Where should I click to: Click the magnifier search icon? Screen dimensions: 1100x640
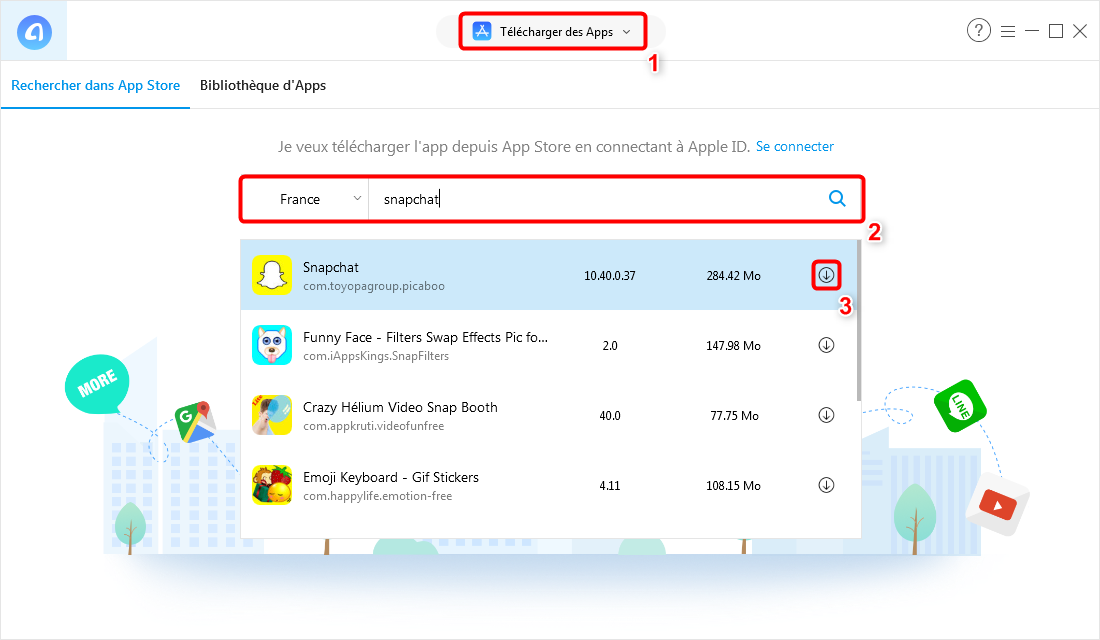point(837,199)
